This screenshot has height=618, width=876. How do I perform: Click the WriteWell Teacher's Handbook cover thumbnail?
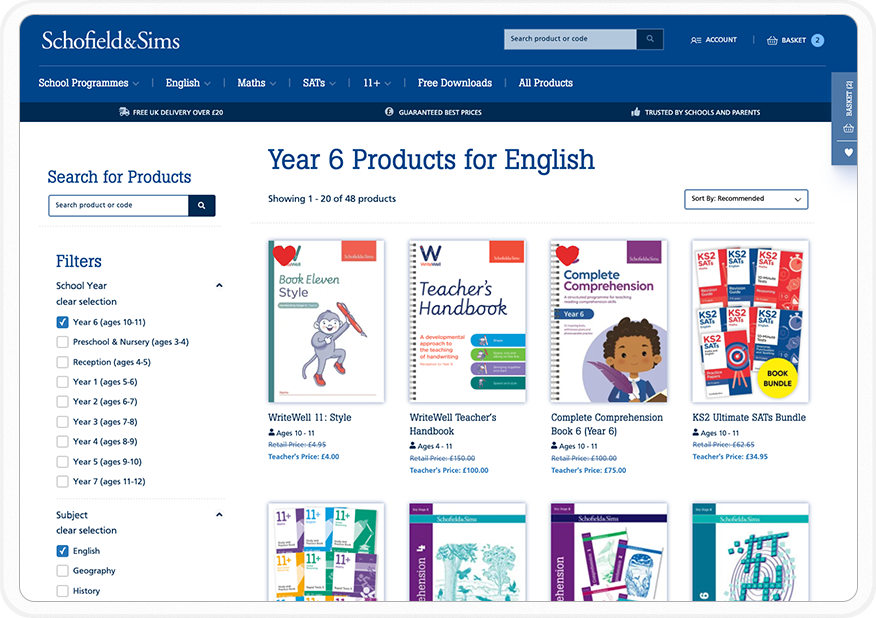point(467,321)
